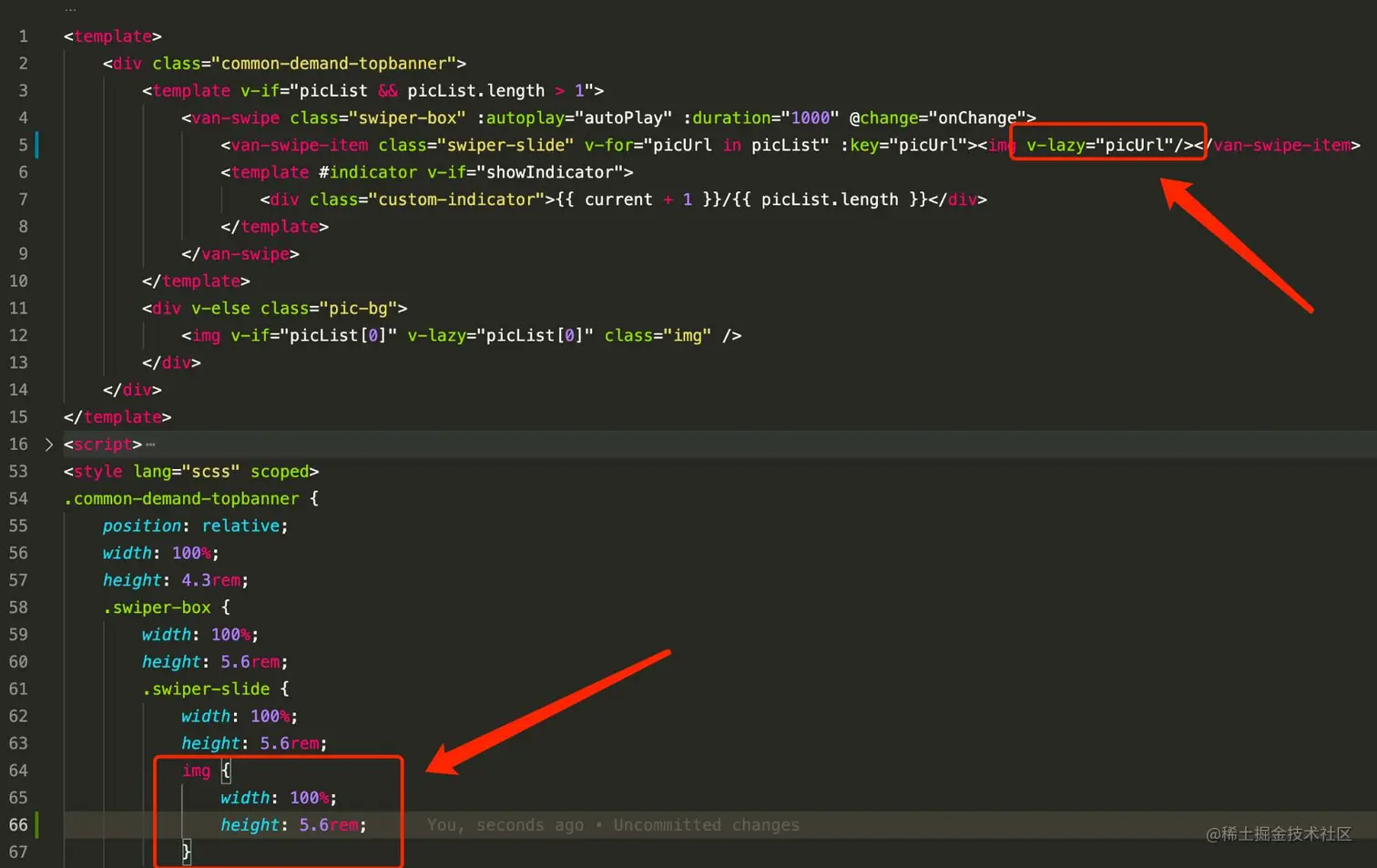Open the breadcrumb ellipsis above line 1
The image size is (1377, 868).
point(70,9)
